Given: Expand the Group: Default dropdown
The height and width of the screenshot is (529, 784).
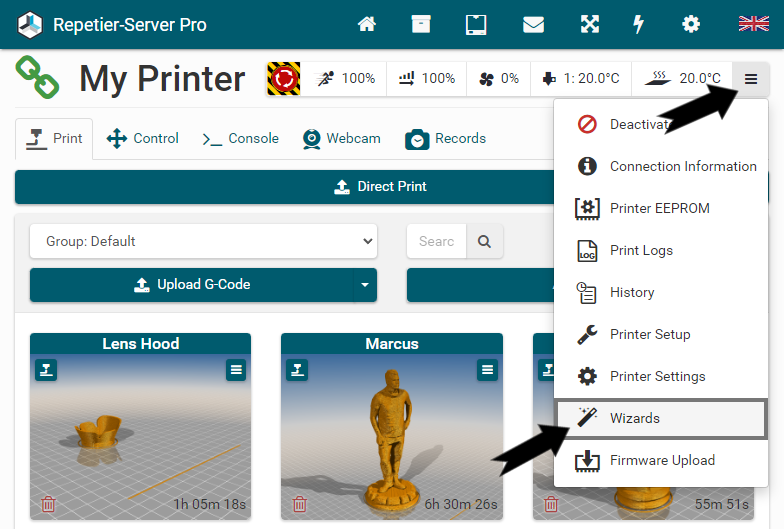Looking at the screenshot, I should click(x=203, y=241).
